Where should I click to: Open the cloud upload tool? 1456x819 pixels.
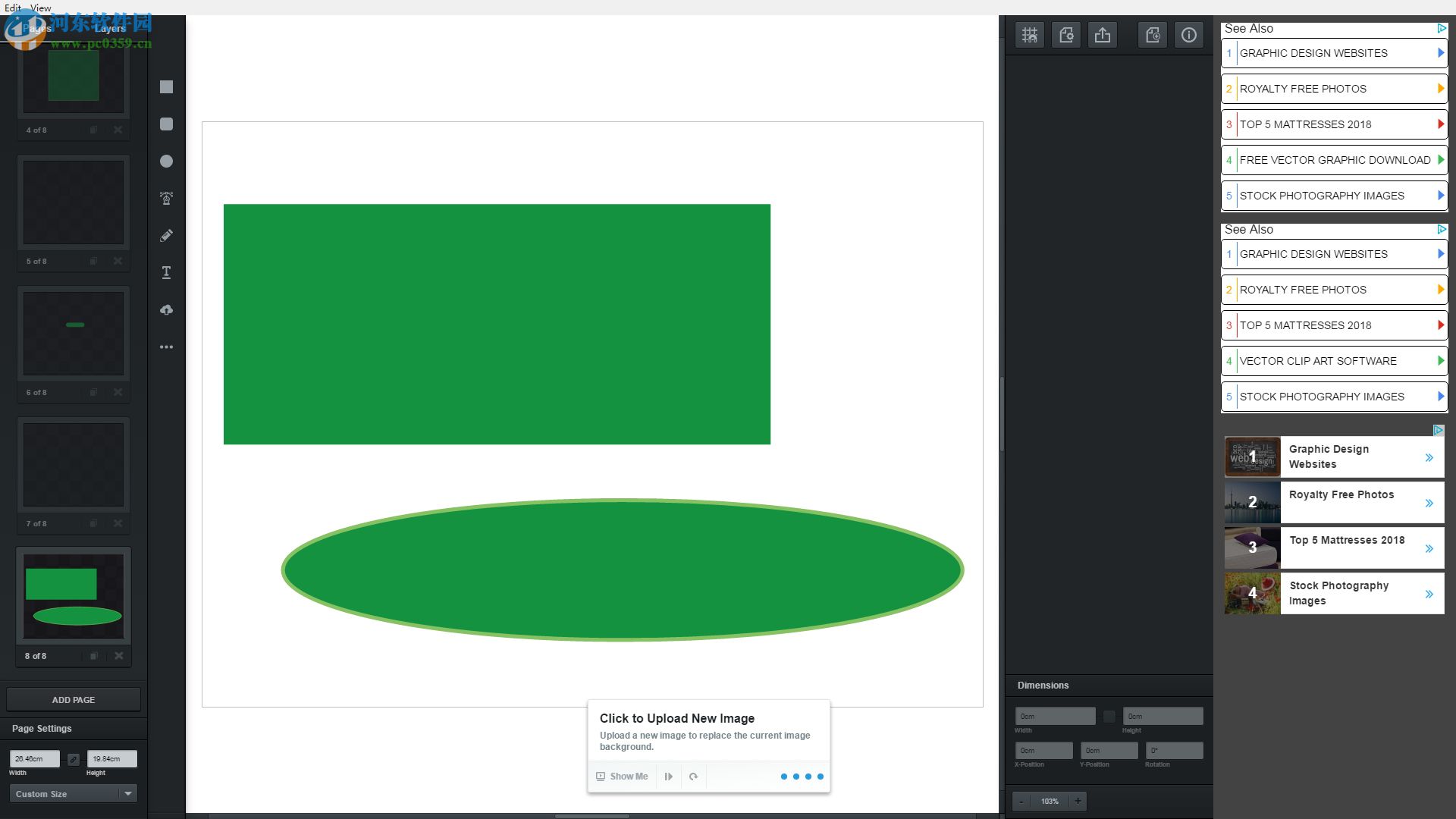(166, 309)
